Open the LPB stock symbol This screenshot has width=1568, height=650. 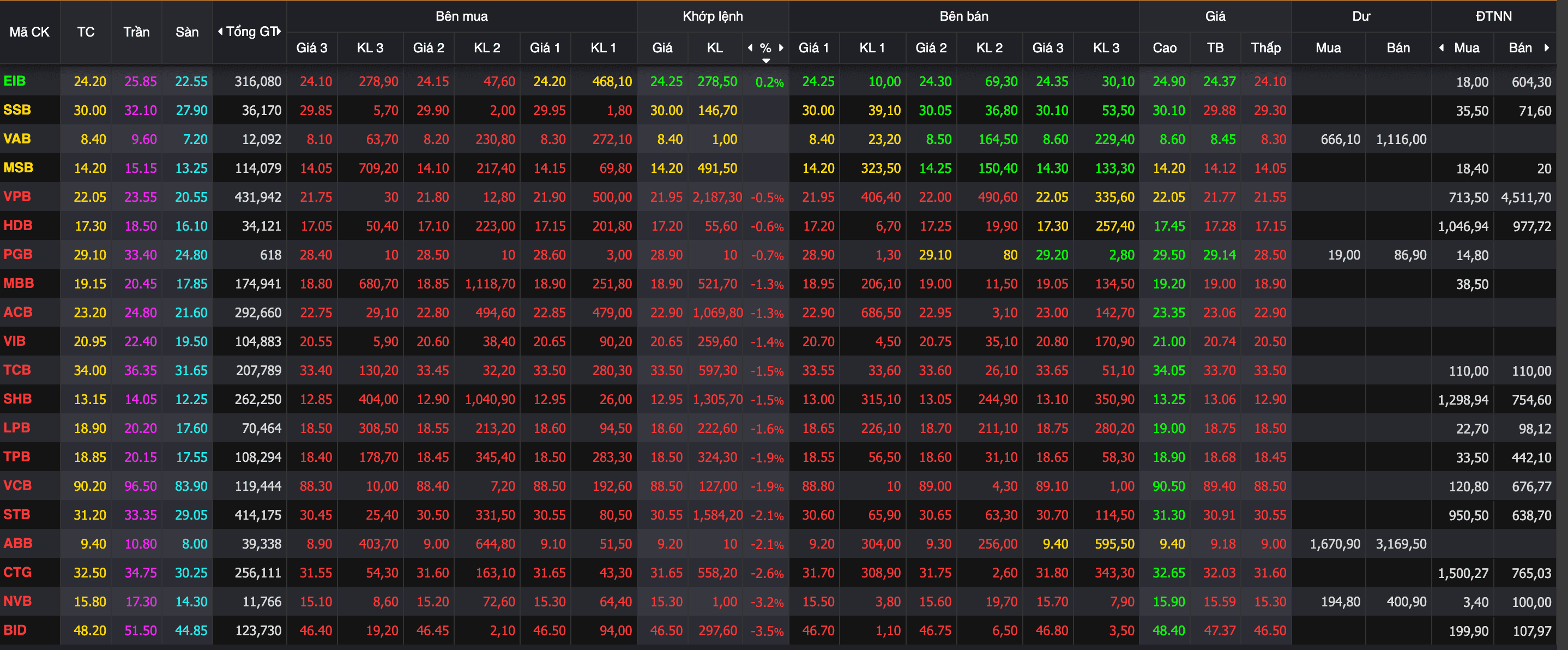tap(16, 428)
